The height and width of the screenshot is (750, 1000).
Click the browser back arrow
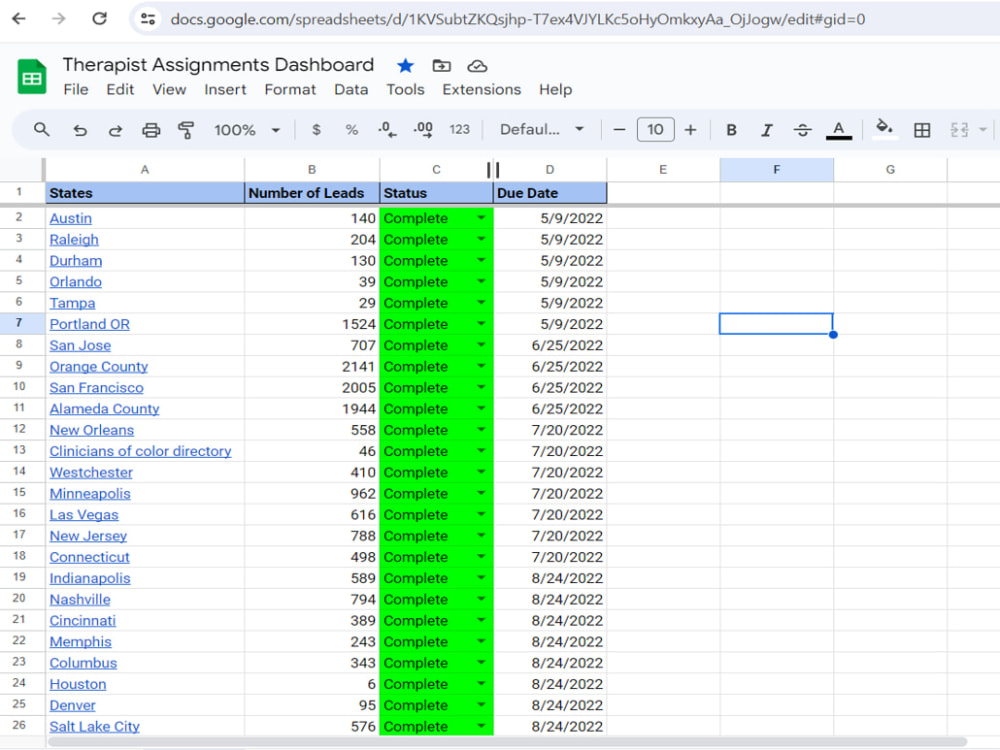pos(19,19)
